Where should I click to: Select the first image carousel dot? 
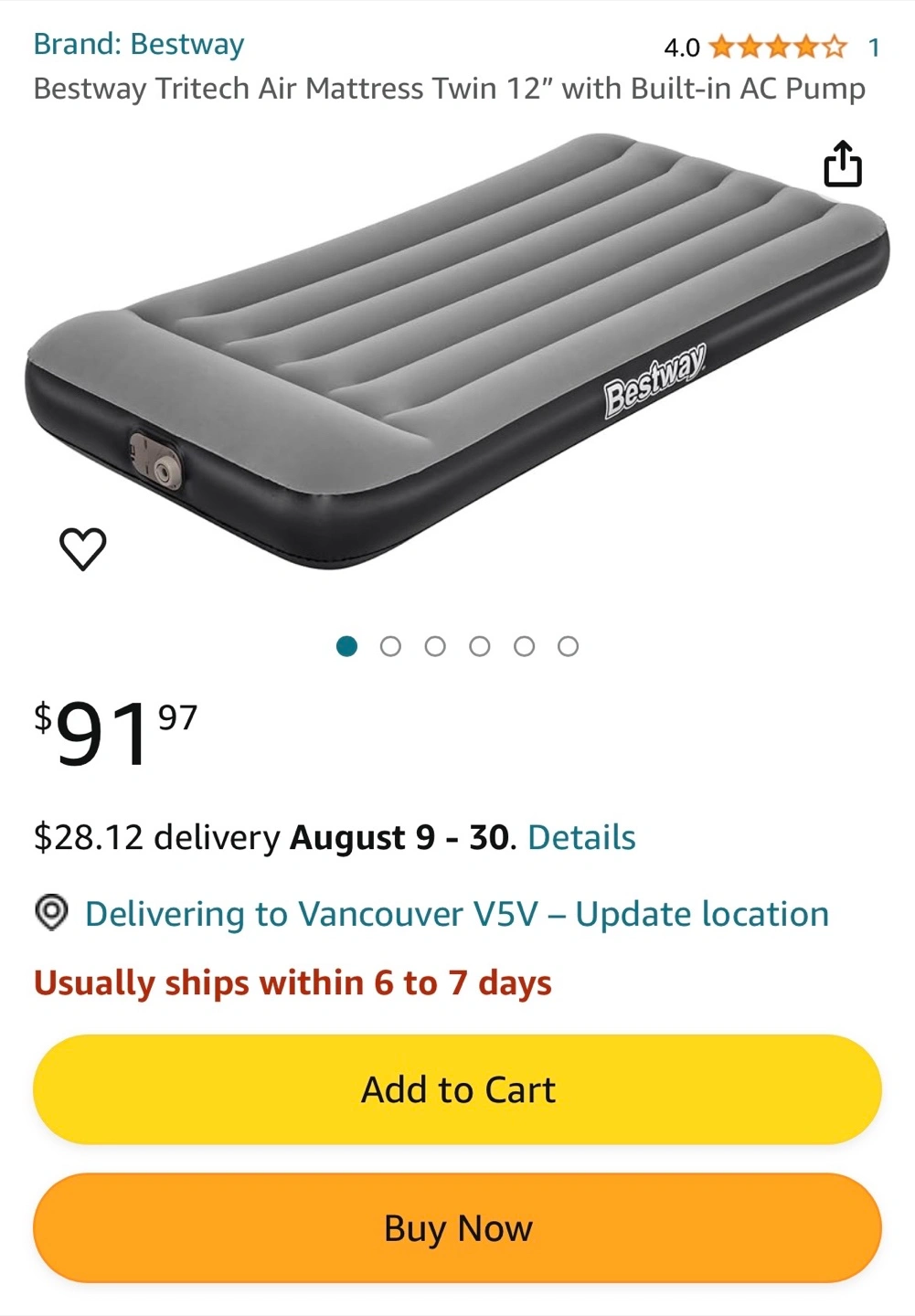coord(346,646)
